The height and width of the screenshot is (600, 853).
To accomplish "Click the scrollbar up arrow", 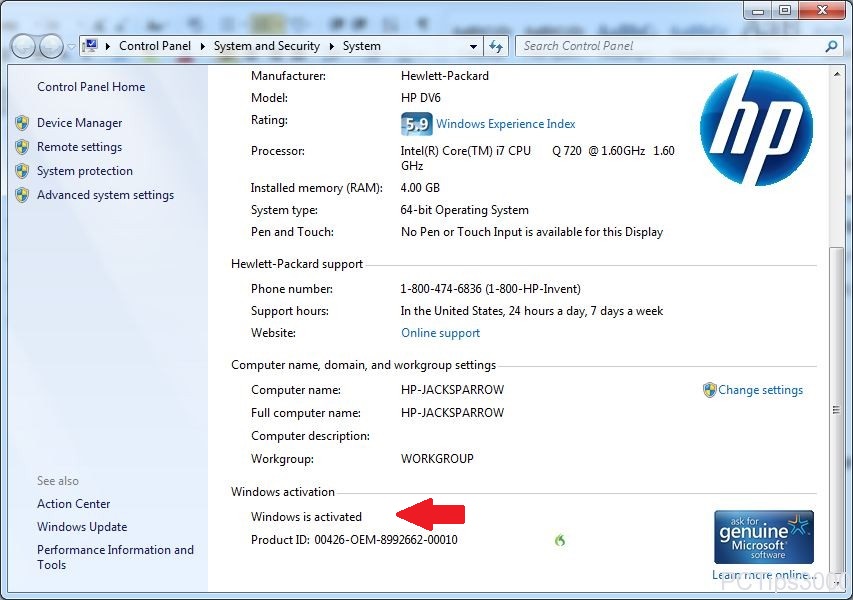I will (x=836, y=73).
